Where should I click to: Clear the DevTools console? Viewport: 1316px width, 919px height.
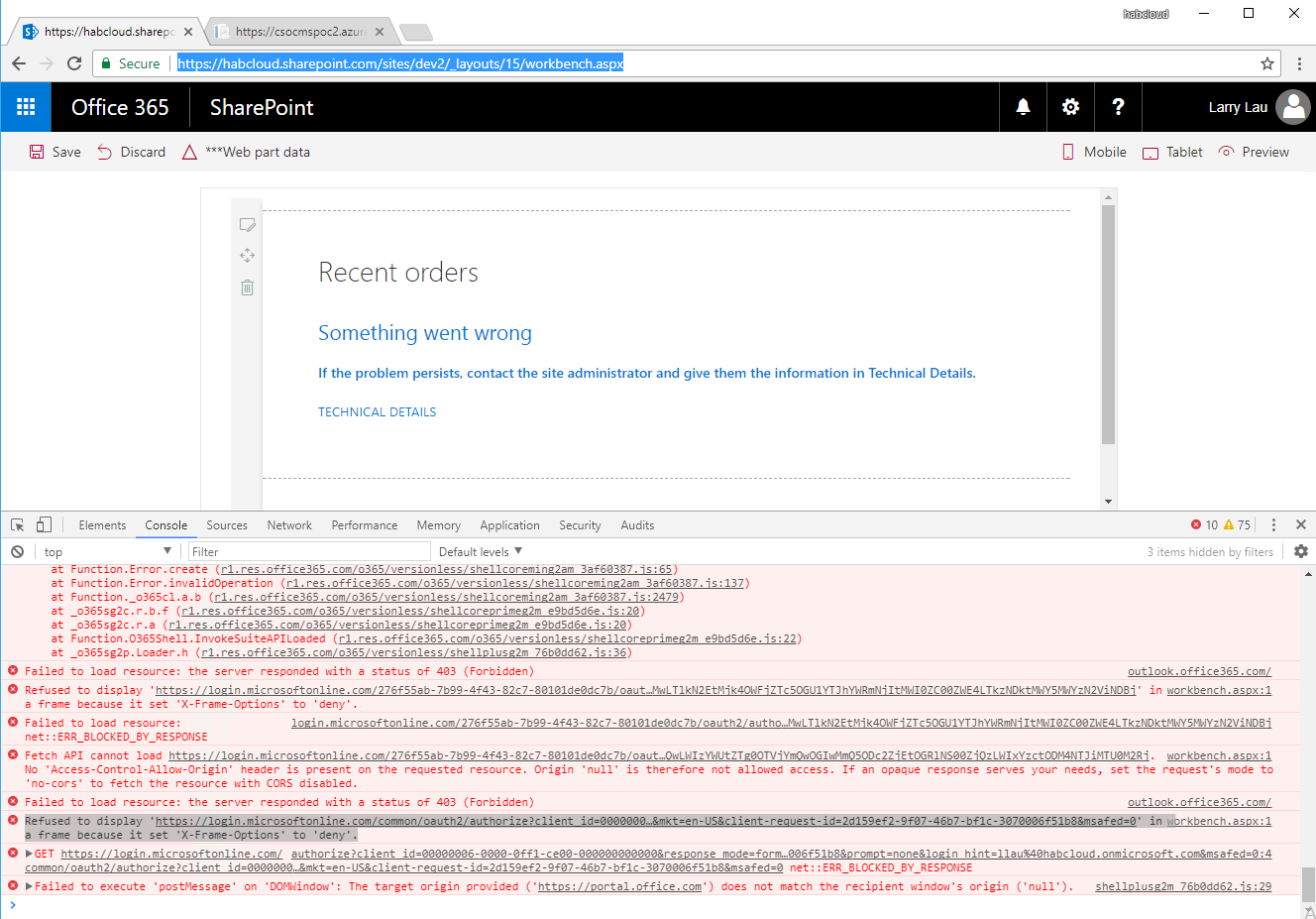coord(17,551)
